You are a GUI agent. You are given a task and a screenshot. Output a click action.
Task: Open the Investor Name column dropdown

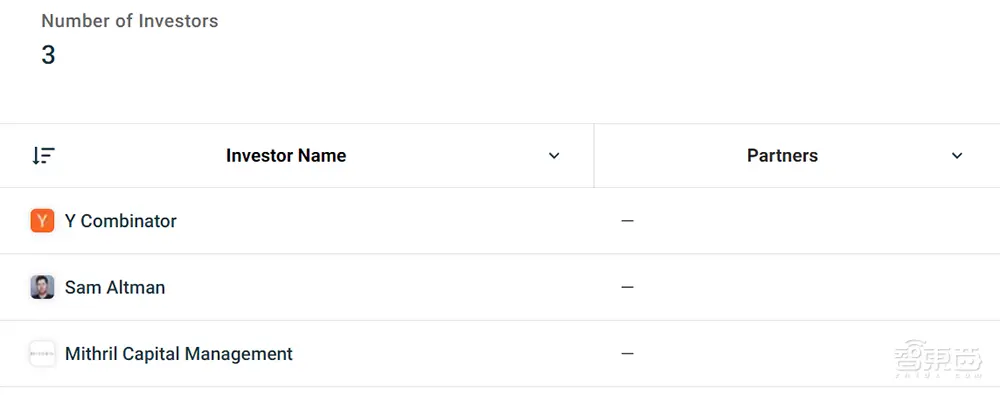[x=554, y=156]
